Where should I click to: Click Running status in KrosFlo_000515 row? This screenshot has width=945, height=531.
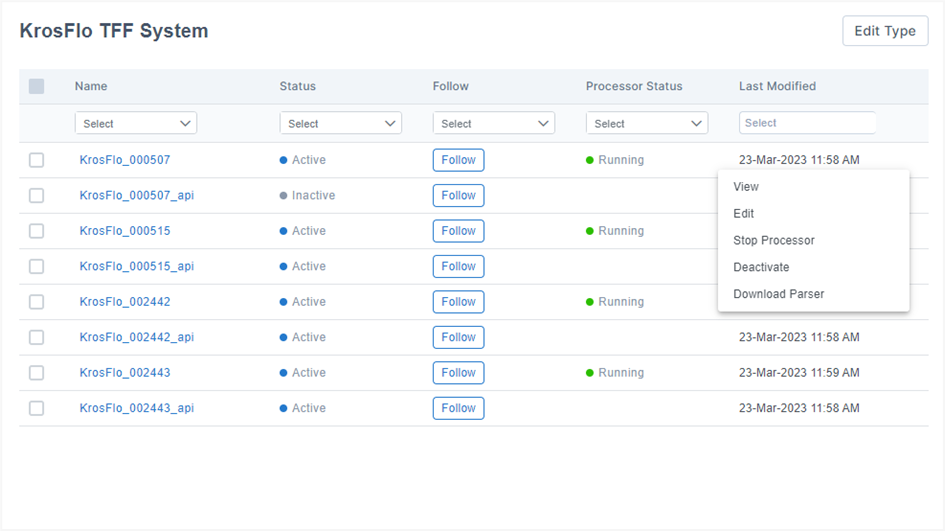coord(615,231)
